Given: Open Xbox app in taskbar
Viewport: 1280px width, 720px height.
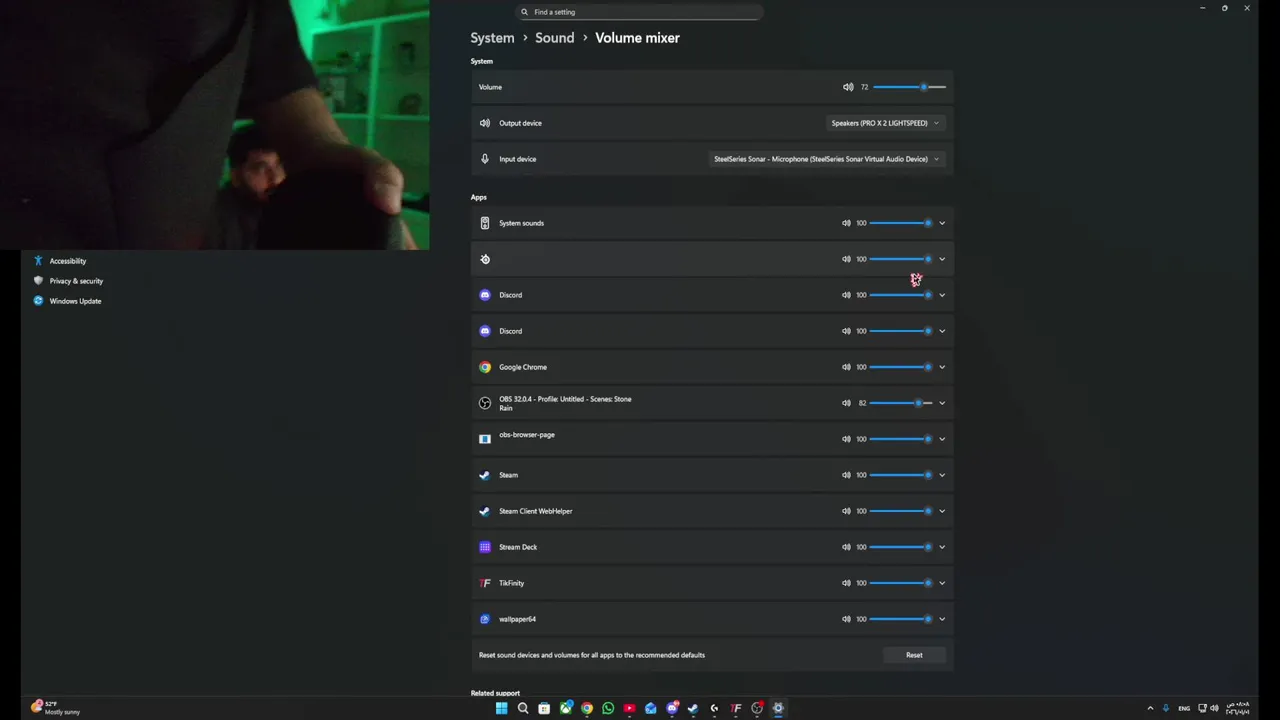Looking at the screenshot, I should point(566,708).
